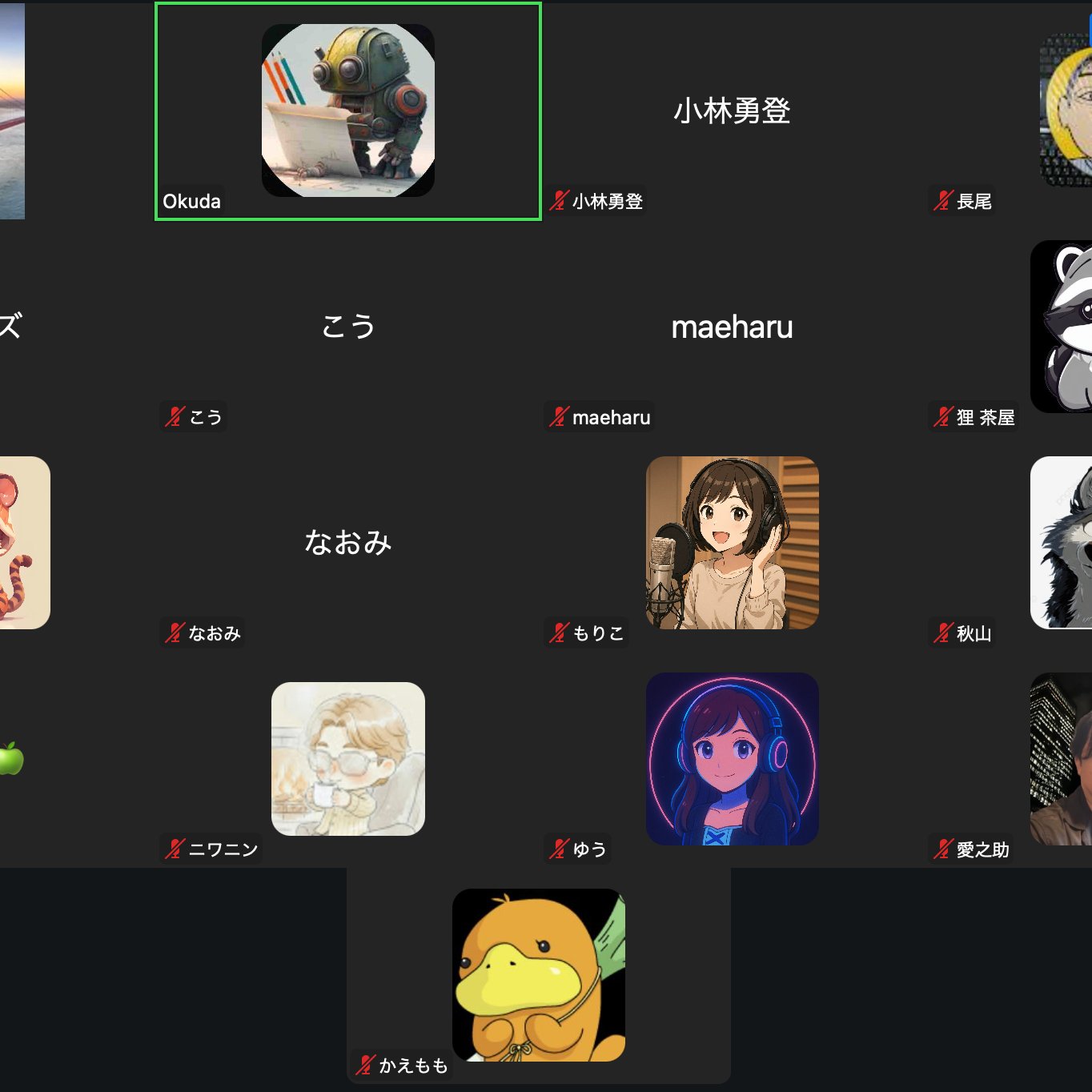Click the Okuda name label

tap(191, 201)
